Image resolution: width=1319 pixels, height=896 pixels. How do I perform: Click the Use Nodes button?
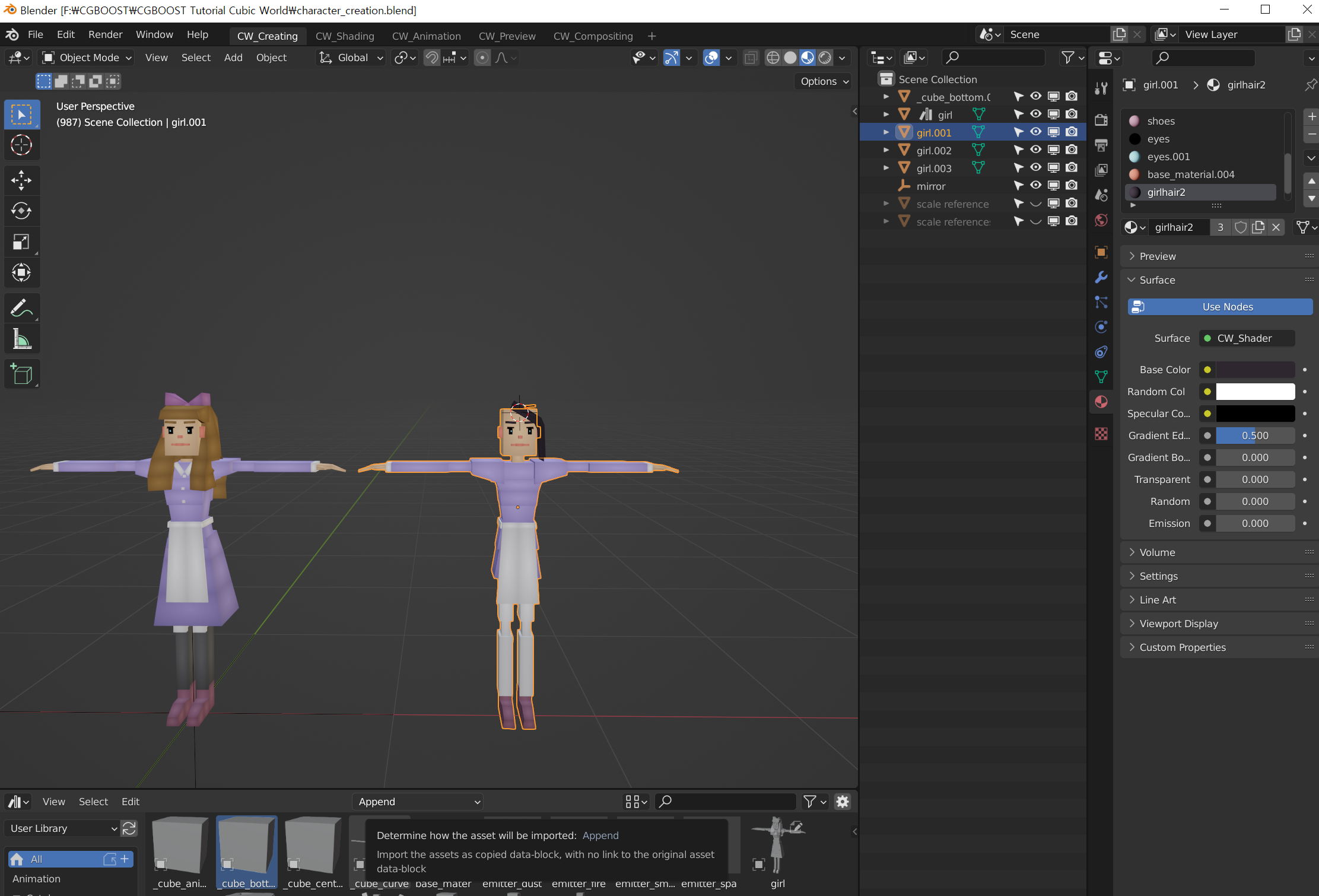(1220, 307)
